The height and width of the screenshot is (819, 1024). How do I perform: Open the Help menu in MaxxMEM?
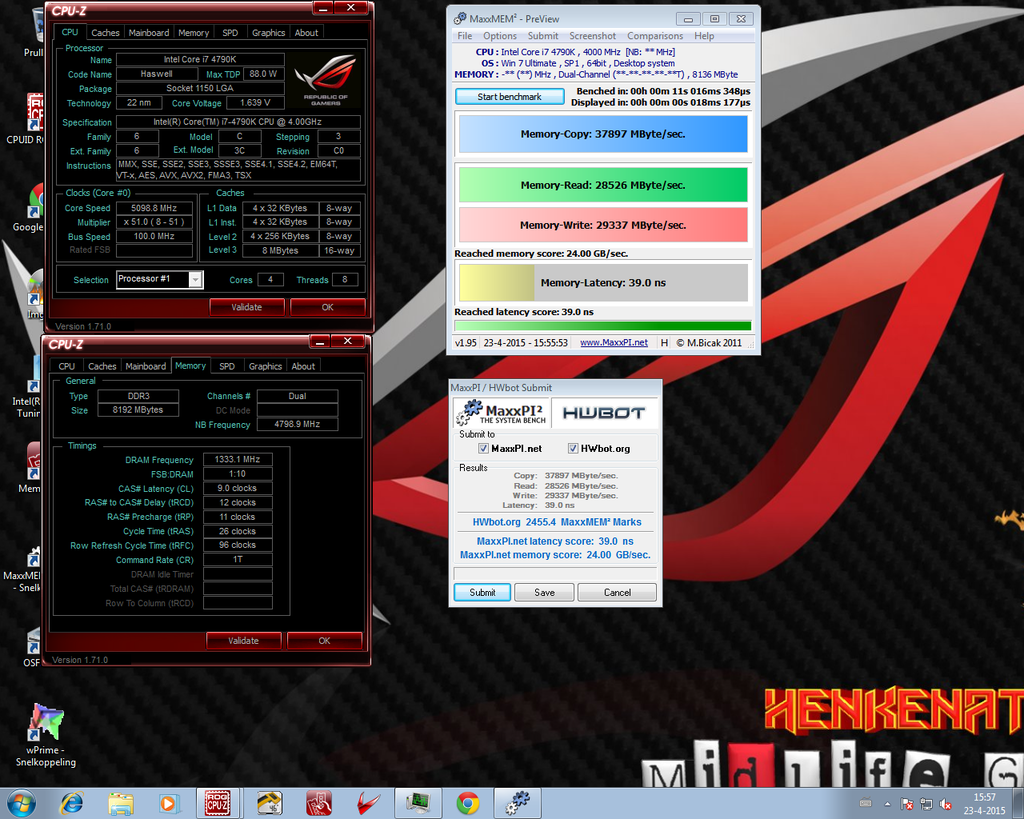(704, 36)
